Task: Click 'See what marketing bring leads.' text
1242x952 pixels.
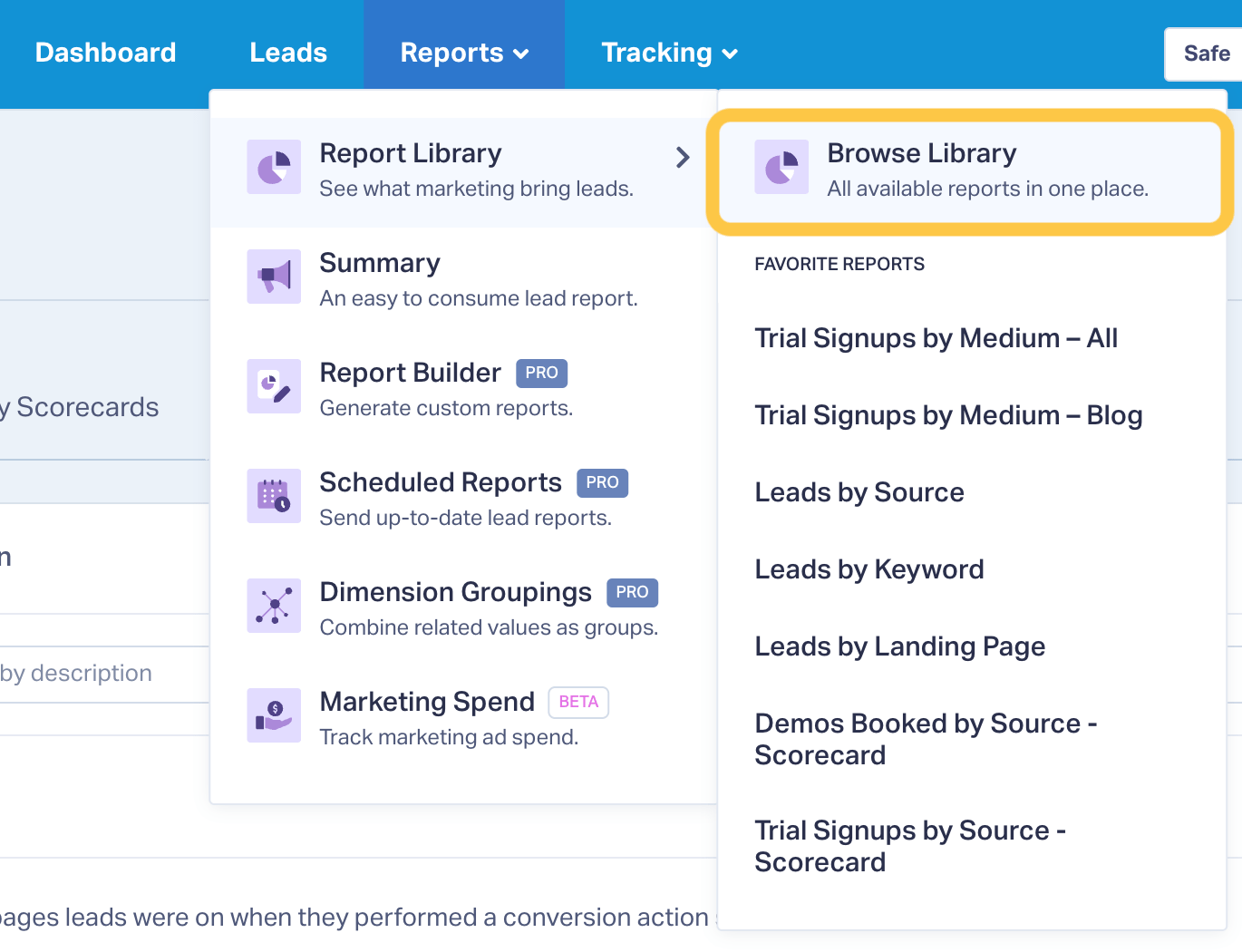Action: (477, 189)
